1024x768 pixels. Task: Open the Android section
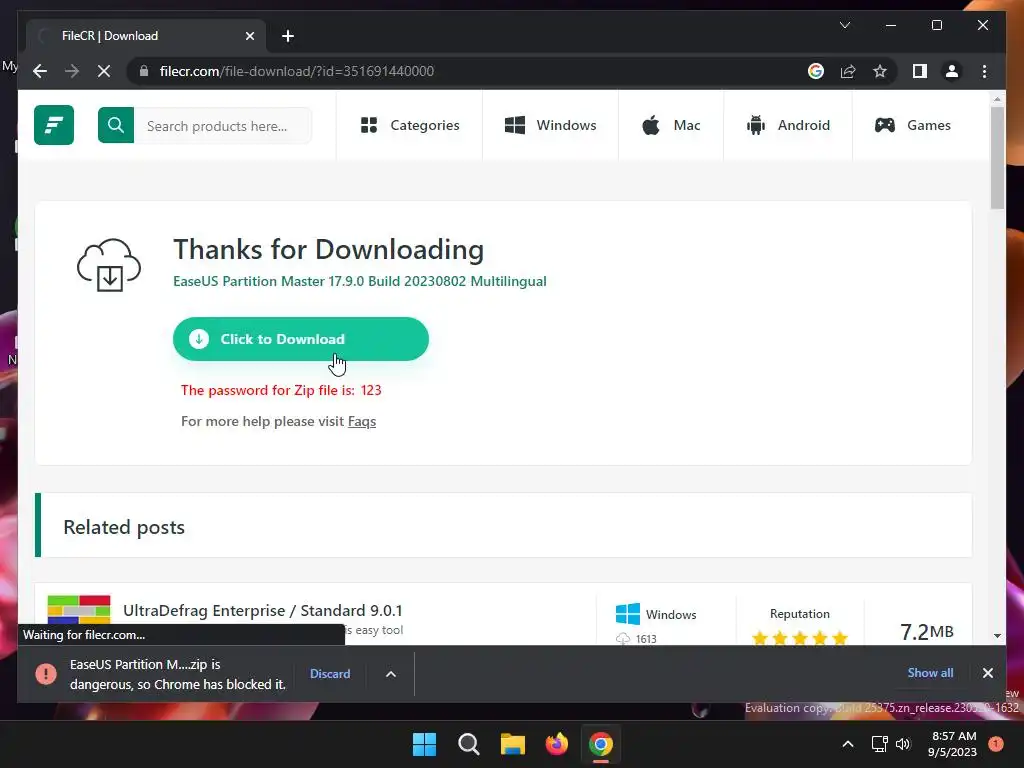(x=788, y=125)
